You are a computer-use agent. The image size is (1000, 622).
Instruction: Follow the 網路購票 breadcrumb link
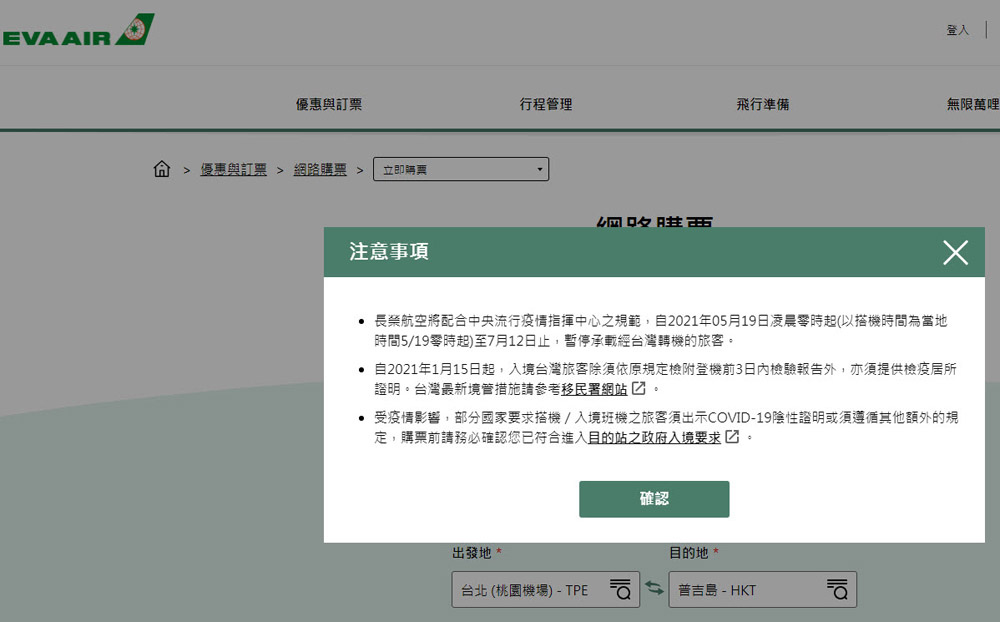320,169
